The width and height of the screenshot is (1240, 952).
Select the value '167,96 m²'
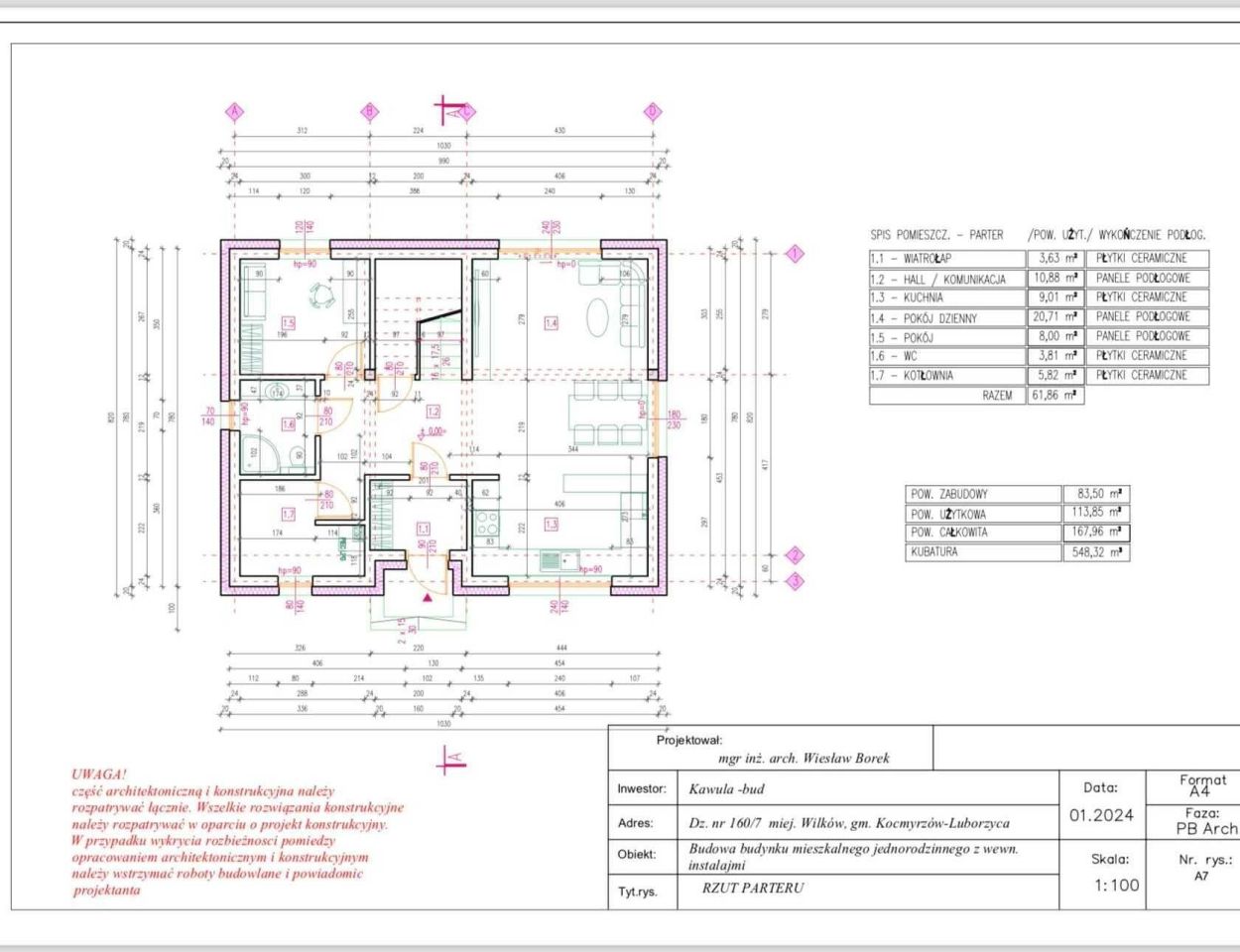[1095, 533]
